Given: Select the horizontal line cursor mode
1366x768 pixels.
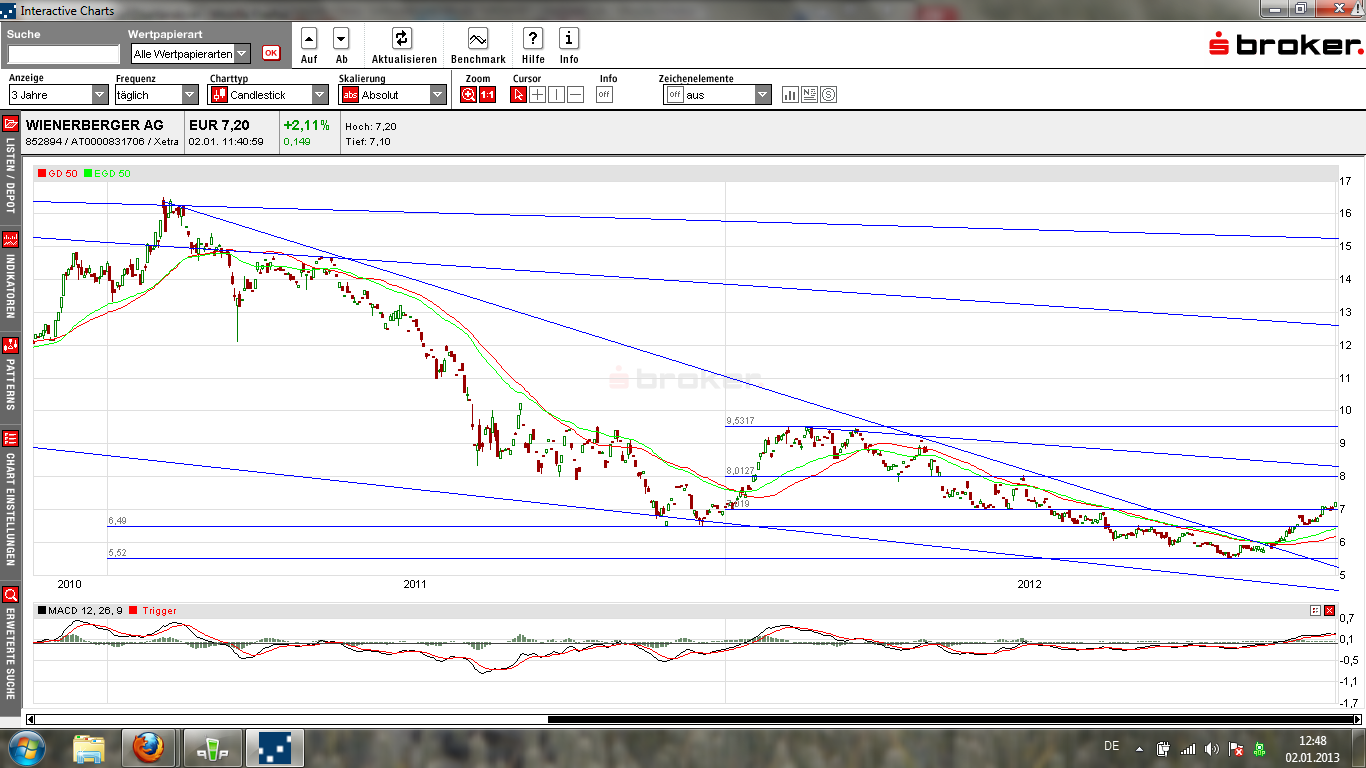Looking at the screenshot, I should [575, 95].
